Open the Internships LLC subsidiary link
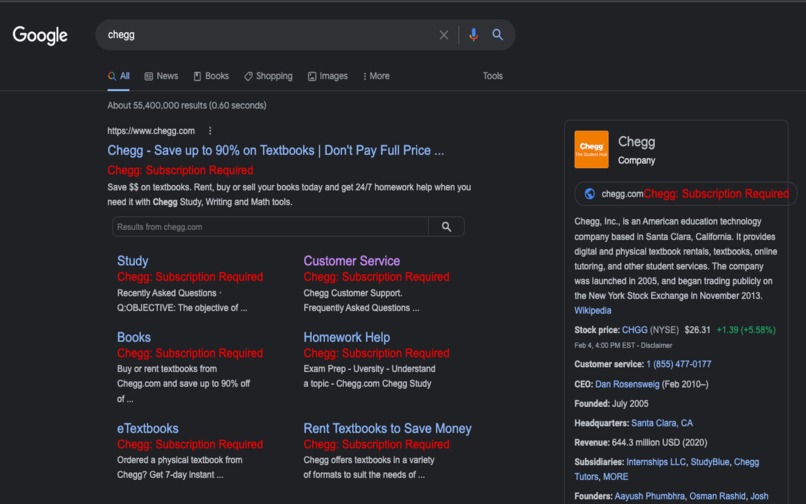Screen dimensions: 806x504 pyautogui.click(x=655, y=462)
